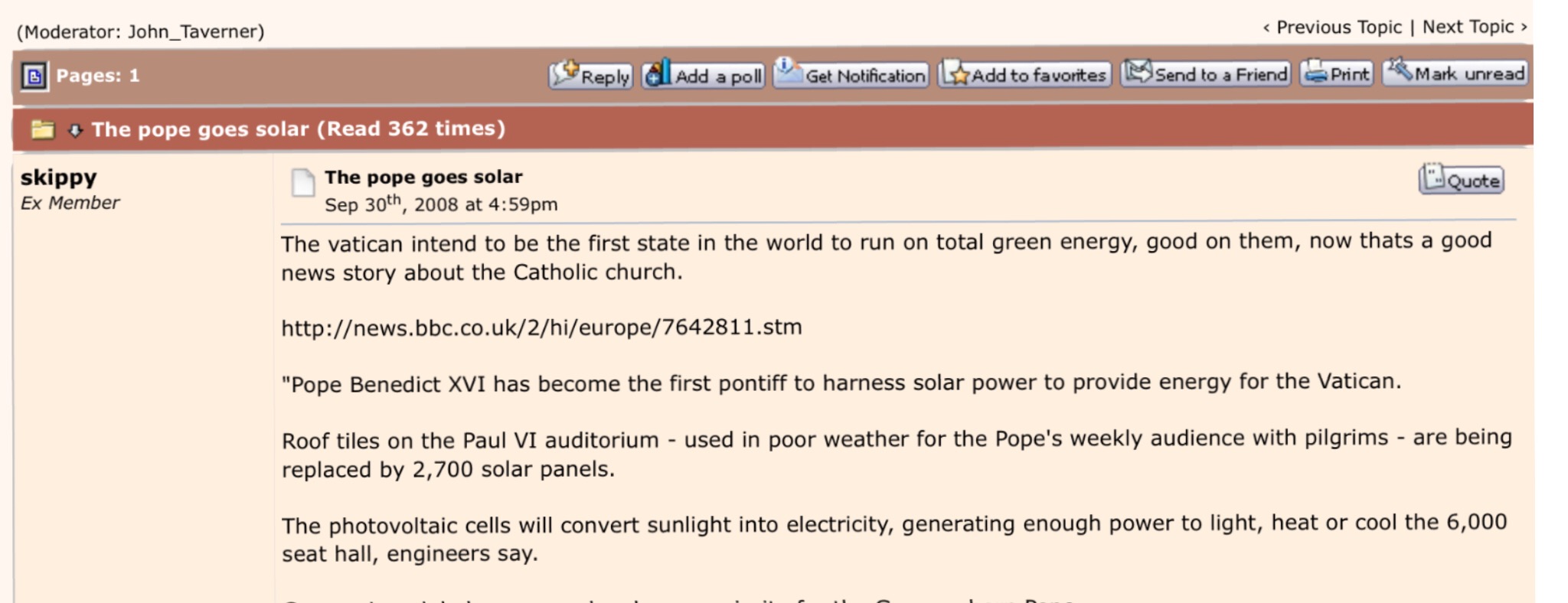Click the folder icon in topic header
This screenshot has height=603, width=1568.
(x=43, y=129)
